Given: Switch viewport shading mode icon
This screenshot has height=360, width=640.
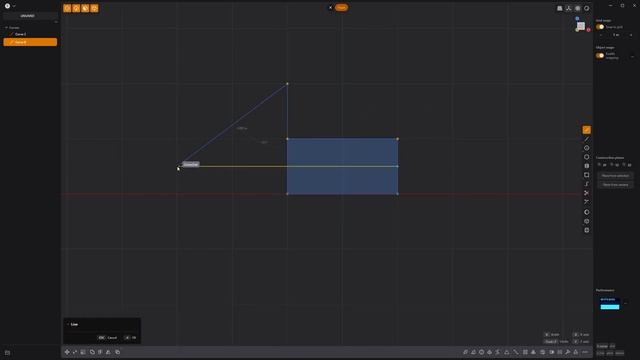Looking at the screenshot, I should [587, 8].
